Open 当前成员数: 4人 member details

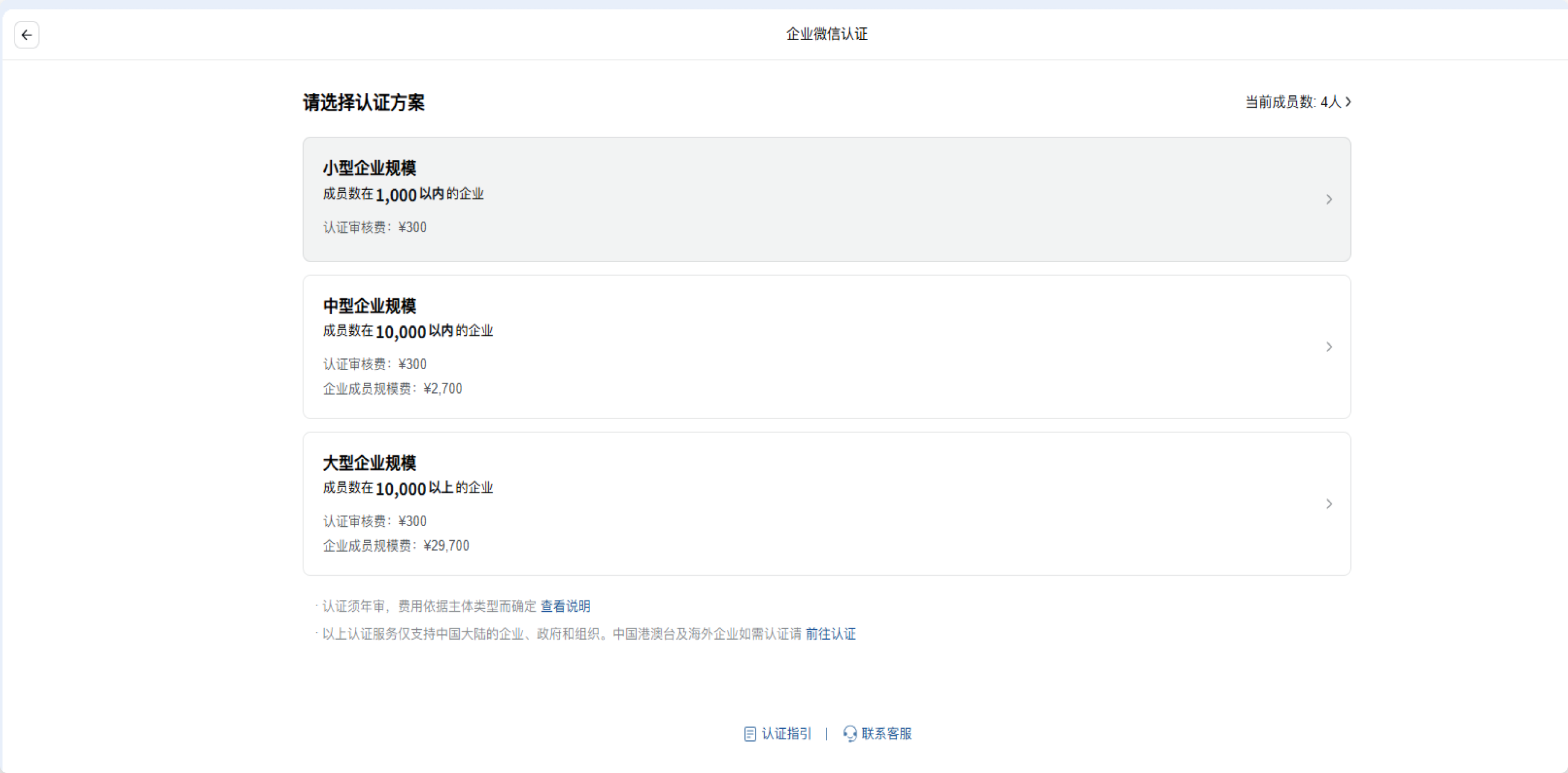(1292, 102)
